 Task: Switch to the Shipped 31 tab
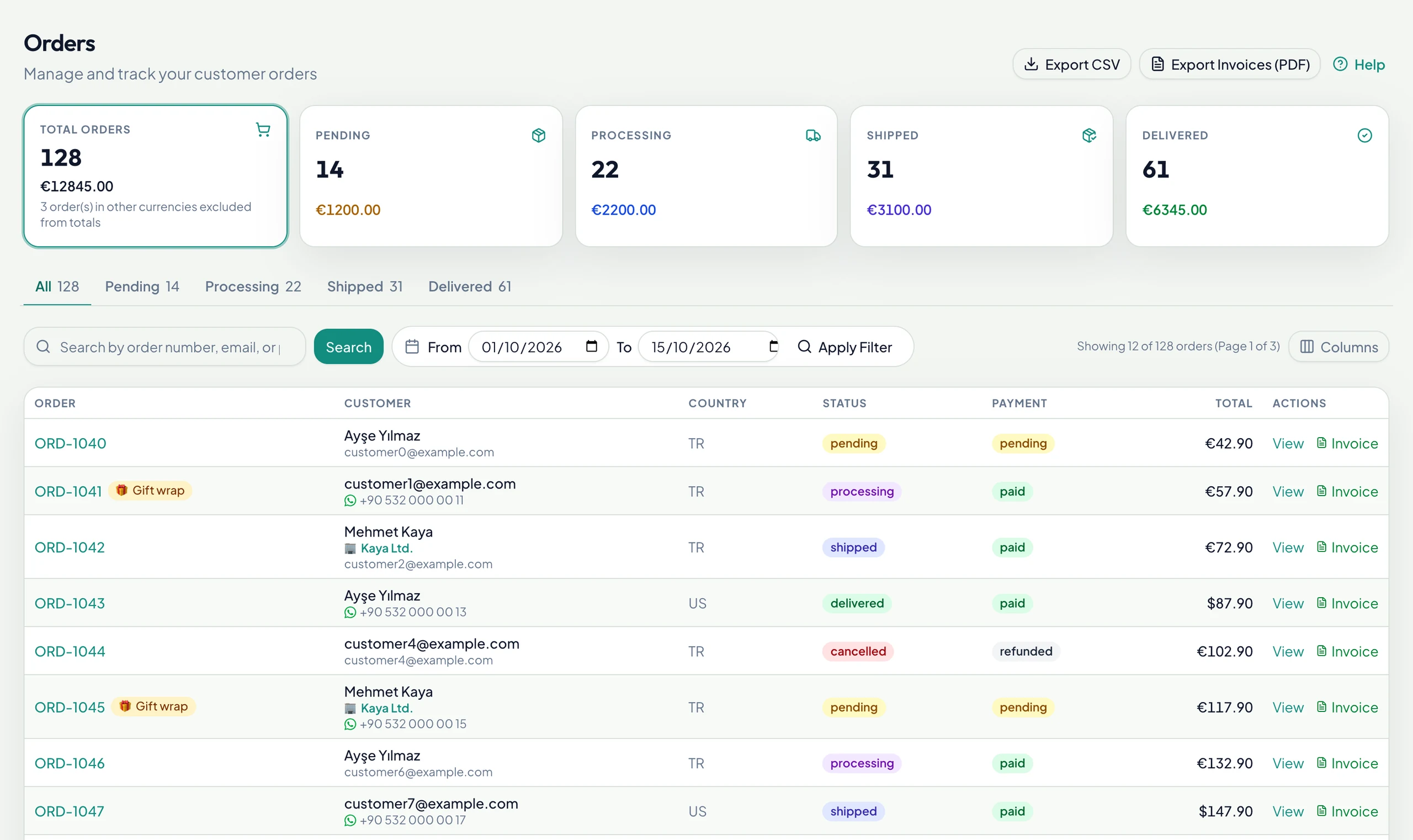tap(365, 286)
